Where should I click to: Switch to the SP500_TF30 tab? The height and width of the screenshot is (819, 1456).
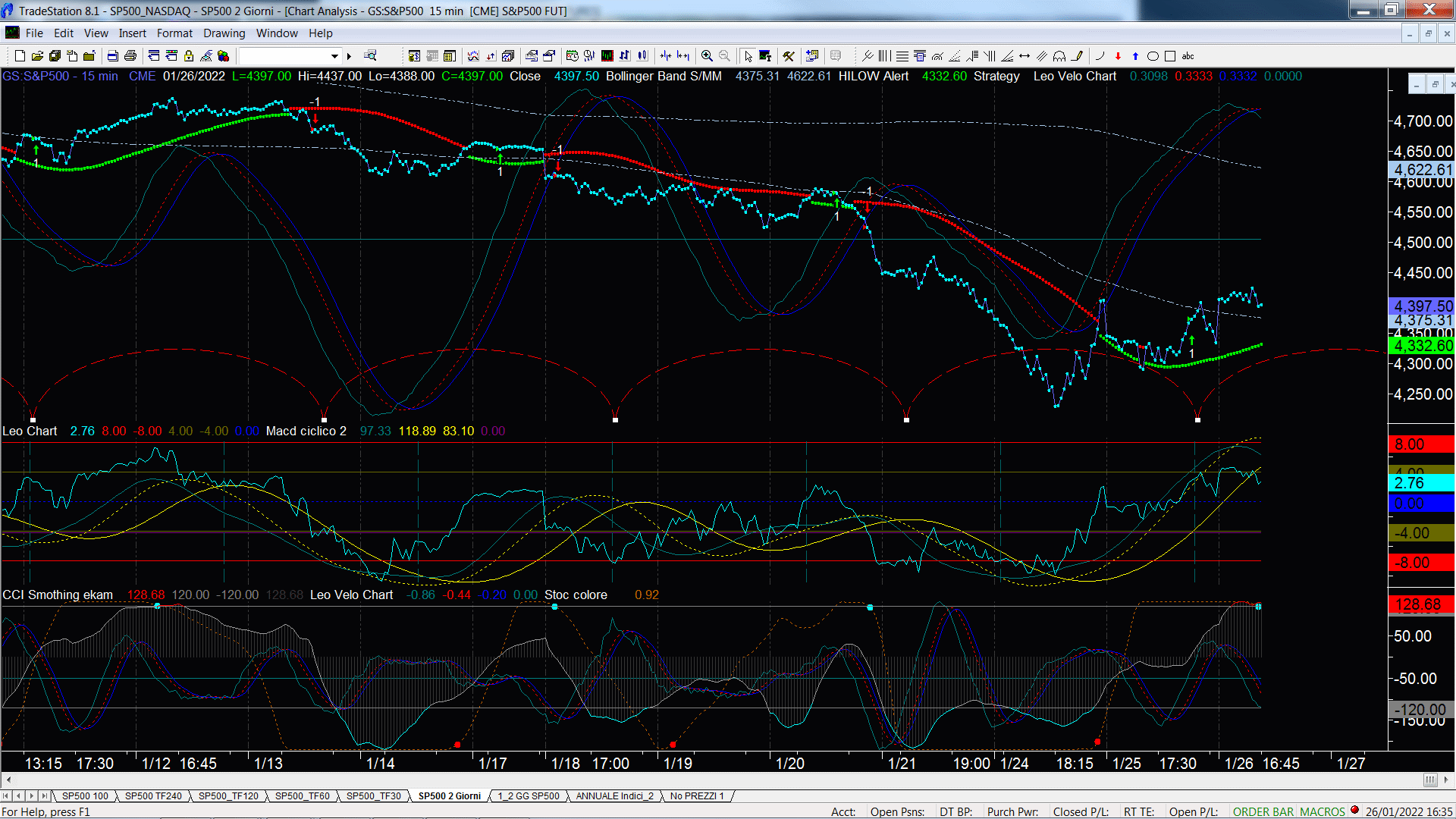click(x=373, y=795)
